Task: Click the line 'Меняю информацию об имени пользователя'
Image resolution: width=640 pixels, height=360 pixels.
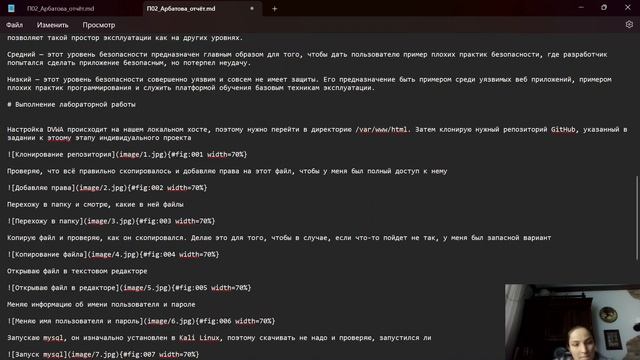Action: coord(101,304)
